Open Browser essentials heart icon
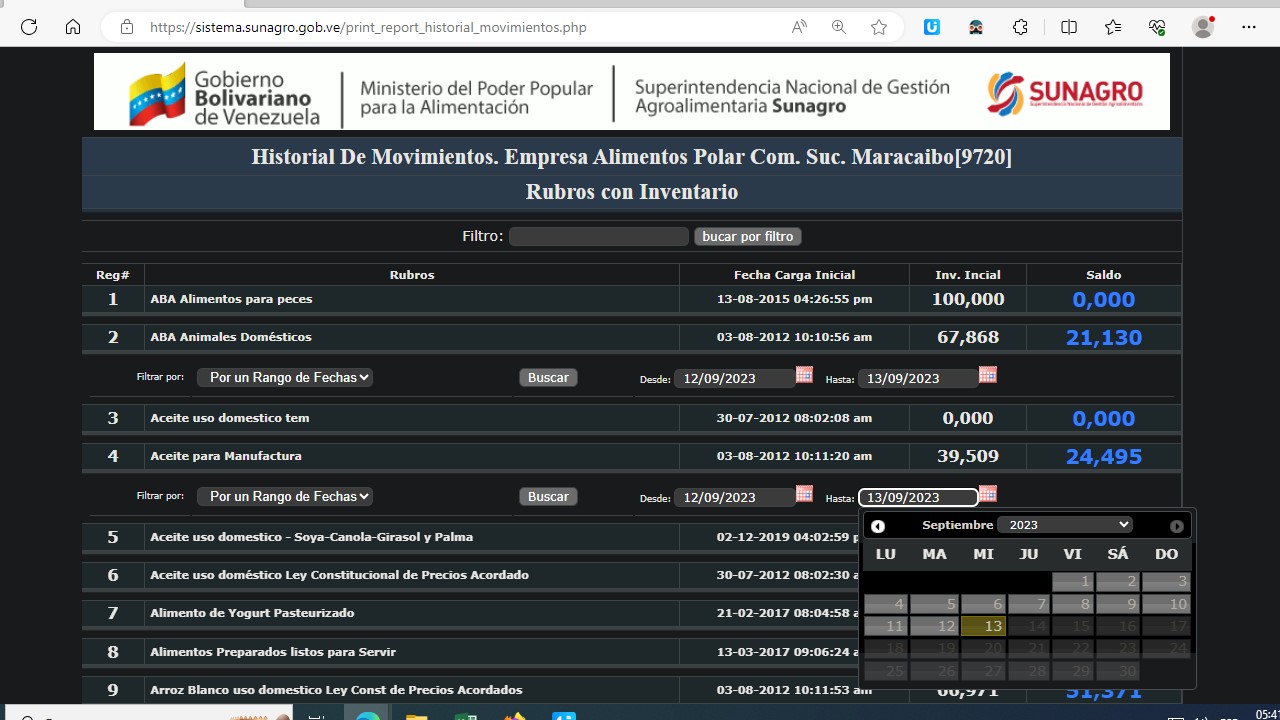This screenshot has height=720, width=1280. tap(1157, 27)
